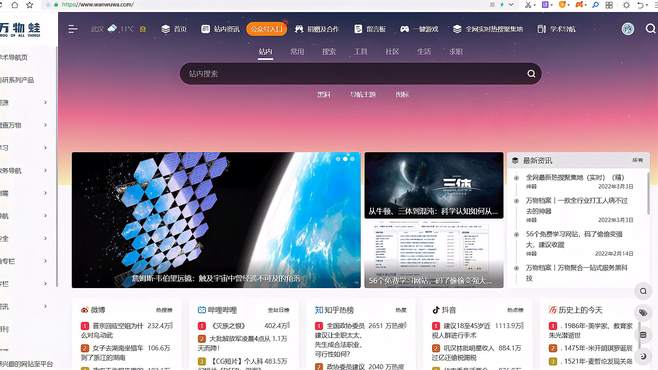The width and height of the screenshot is (658, 370).
Task: Open the 56个免费学习网站 article thumbnail
Action: pyautogui.click(x=434, y=254)
